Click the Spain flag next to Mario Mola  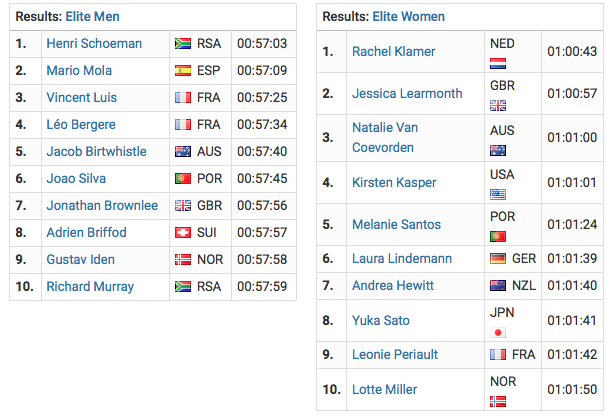point(183,71)
